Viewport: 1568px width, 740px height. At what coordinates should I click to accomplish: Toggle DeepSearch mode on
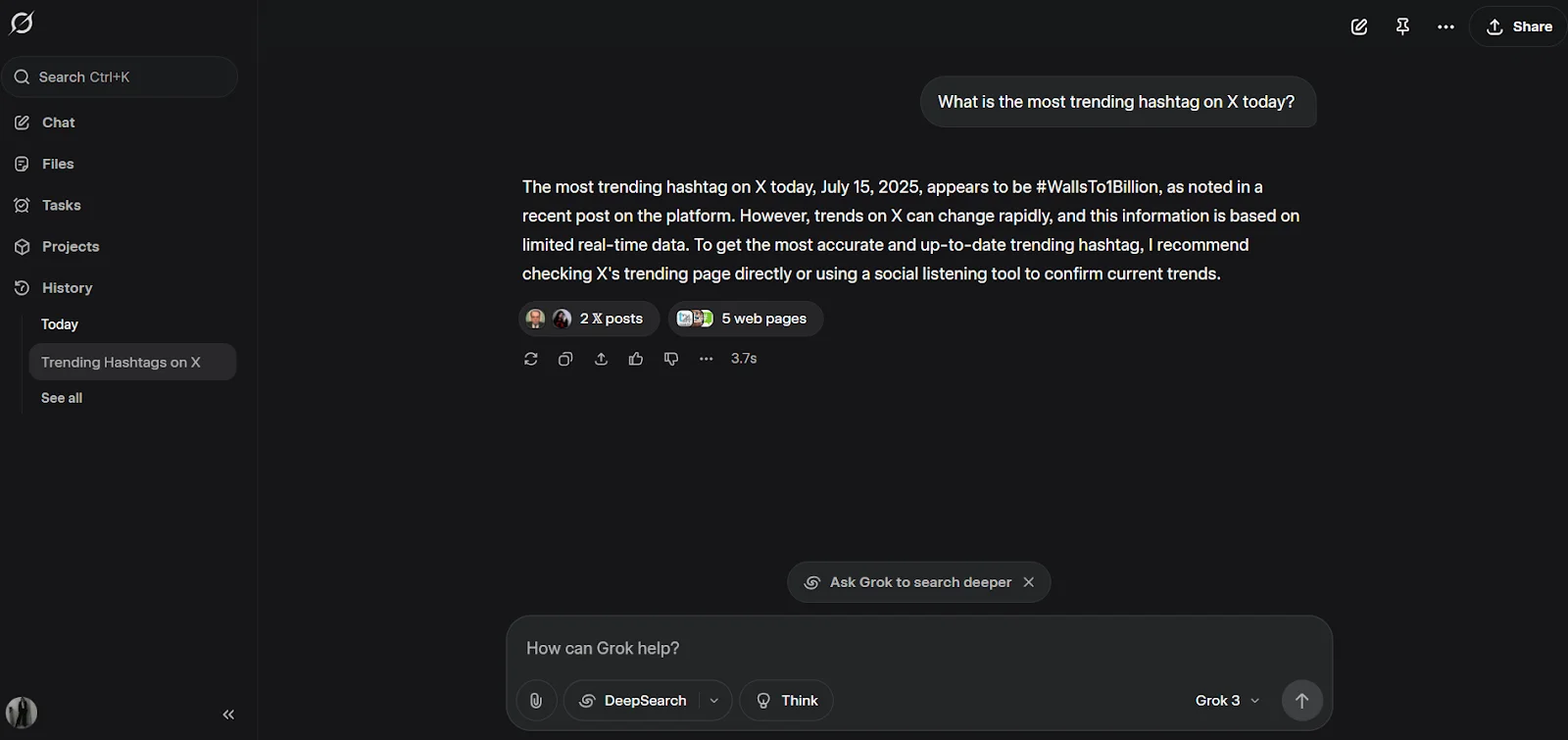(632, 701)
